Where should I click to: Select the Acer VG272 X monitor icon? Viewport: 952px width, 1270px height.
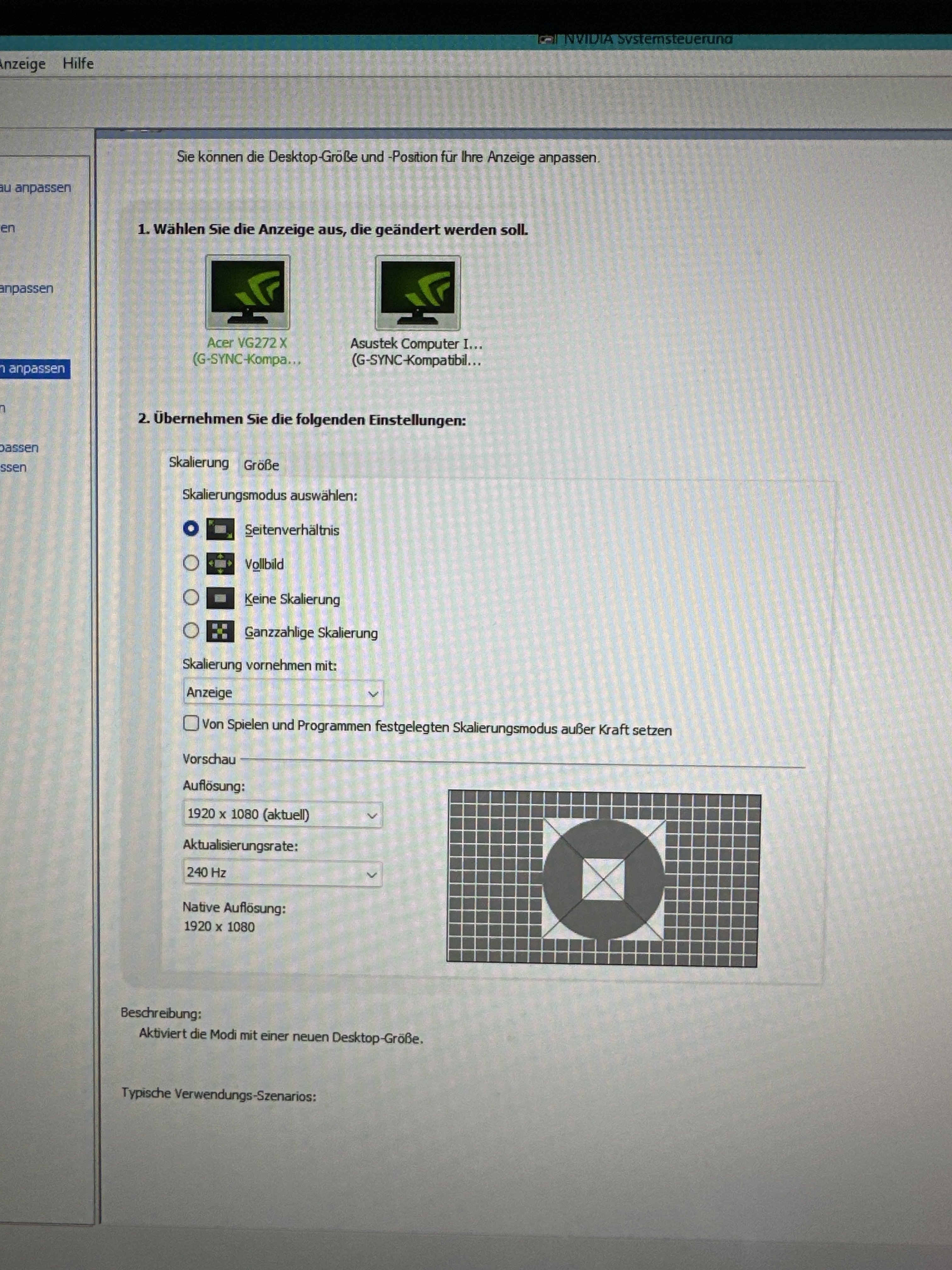pyautogui.click(x=247, y=292)
